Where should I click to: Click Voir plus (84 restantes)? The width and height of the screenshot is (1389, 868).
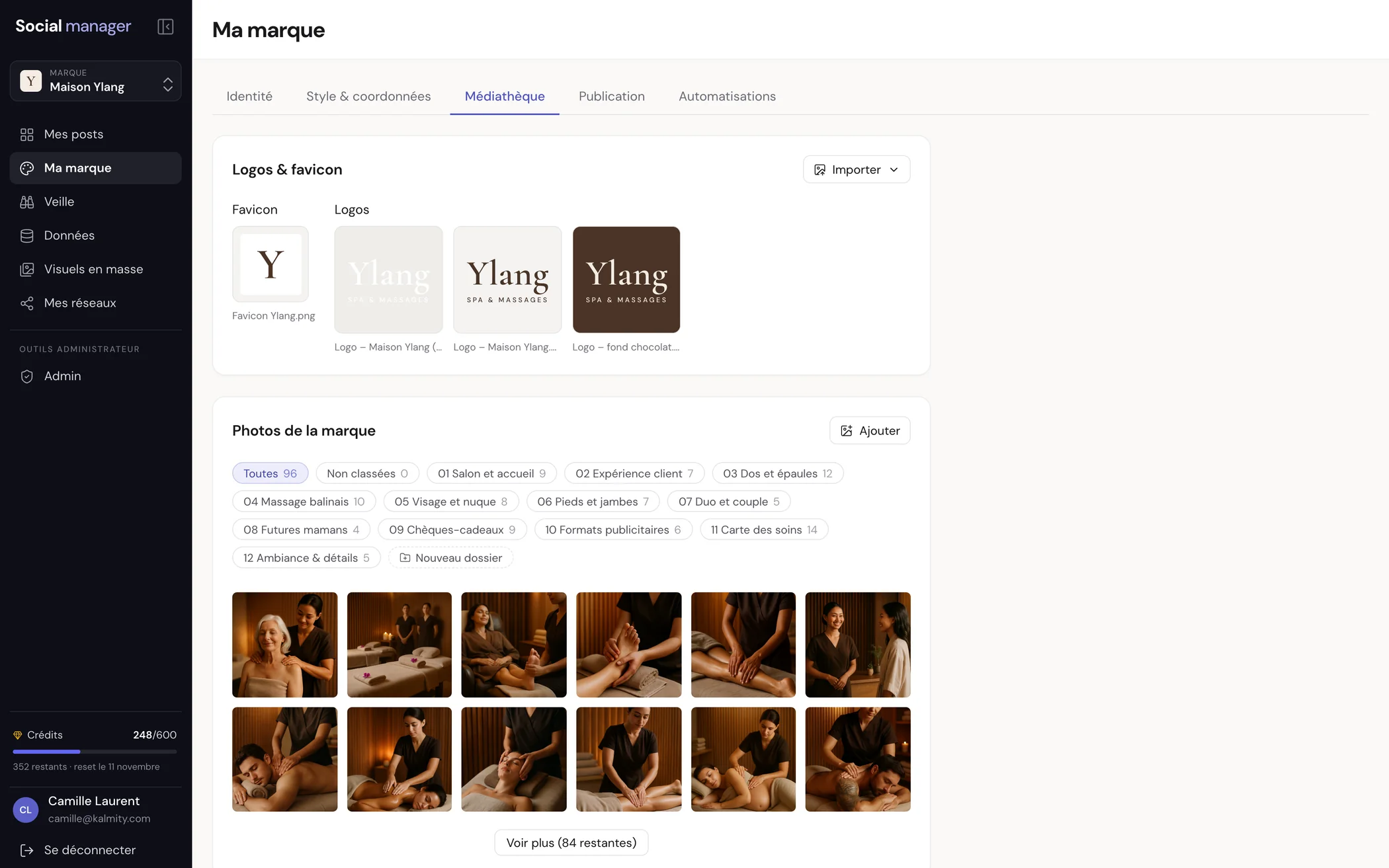click(x=571, y=843)
